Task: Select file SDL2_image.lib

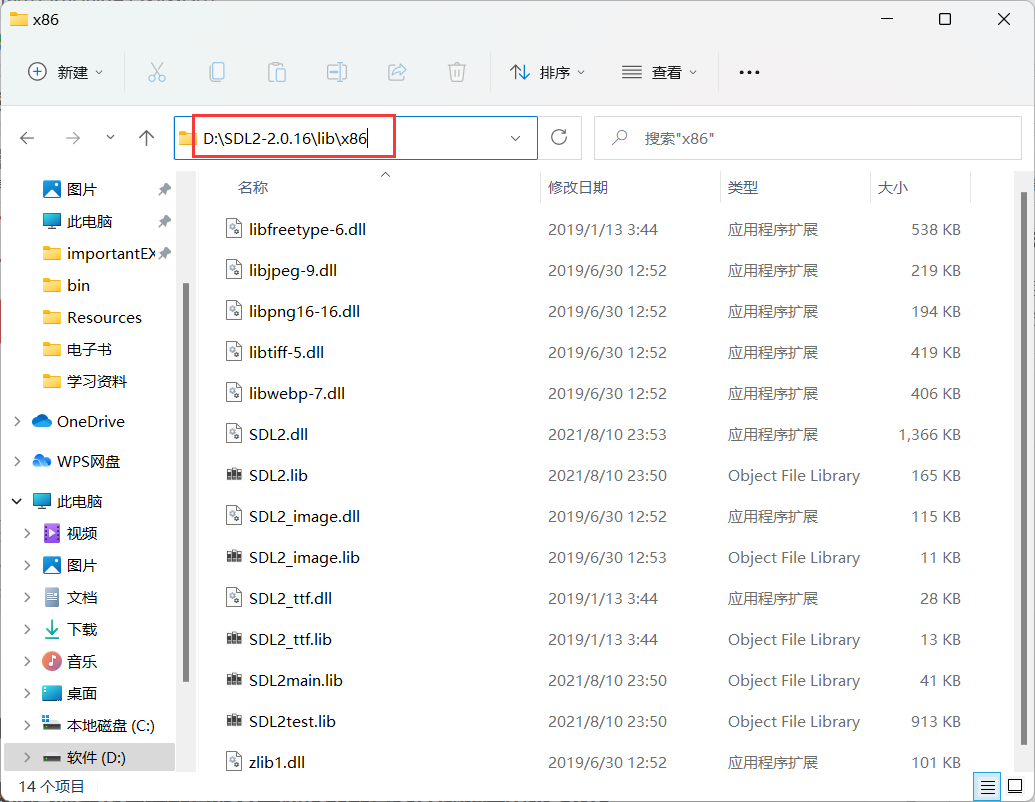Action: point(304,557)
